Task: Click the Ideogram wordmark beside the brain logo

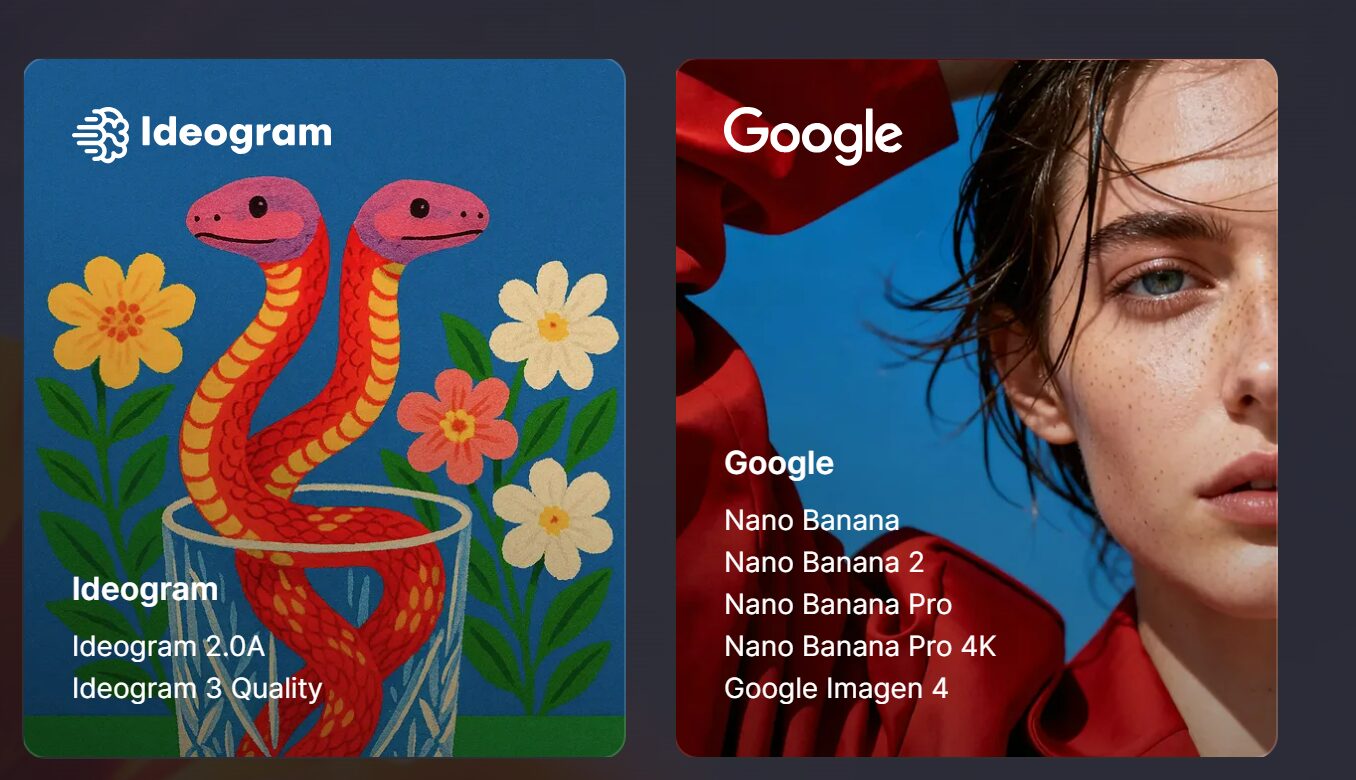Action: (236, 133)
